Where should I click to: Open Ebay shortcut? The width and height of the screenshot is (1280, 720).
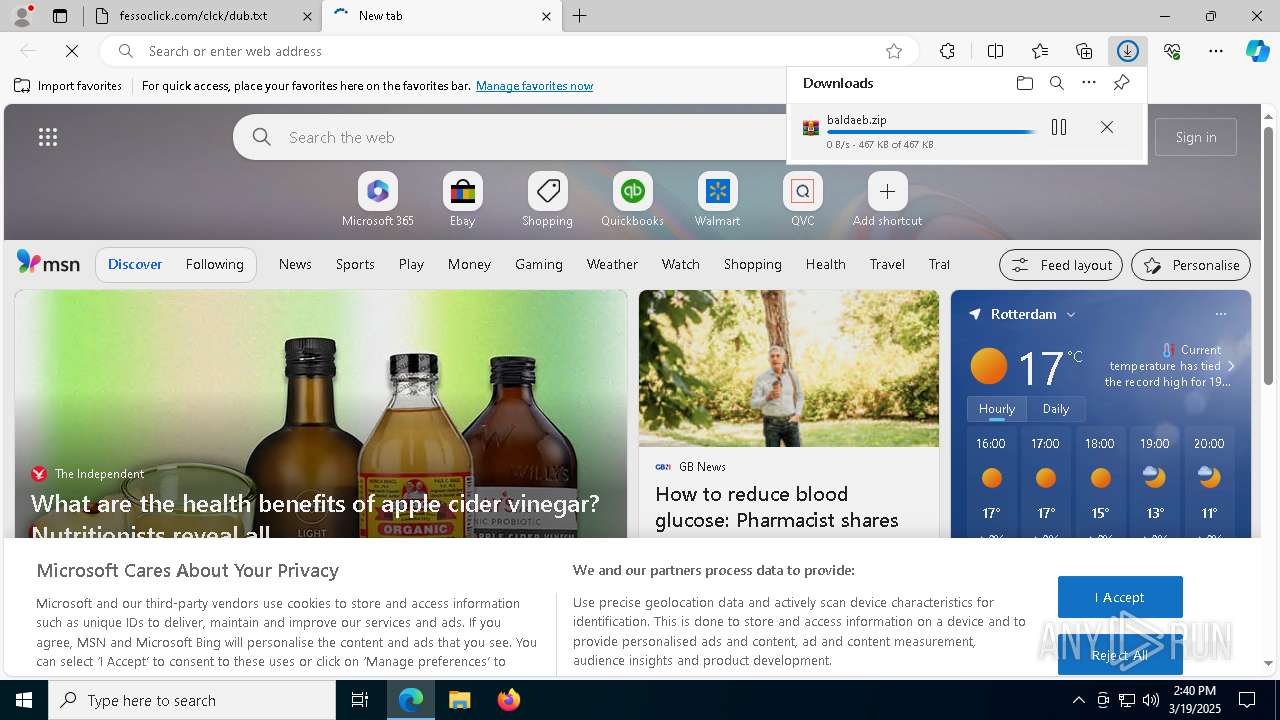point(462,200)
